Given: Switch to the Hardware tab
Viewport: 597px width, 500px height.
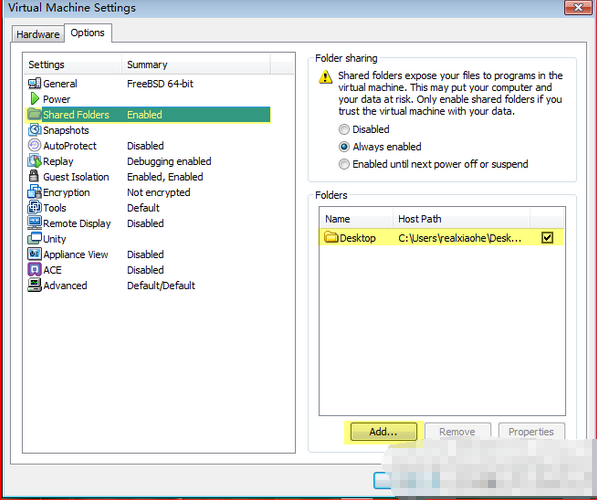Looking at the screenshot, I should click(38, 34).
